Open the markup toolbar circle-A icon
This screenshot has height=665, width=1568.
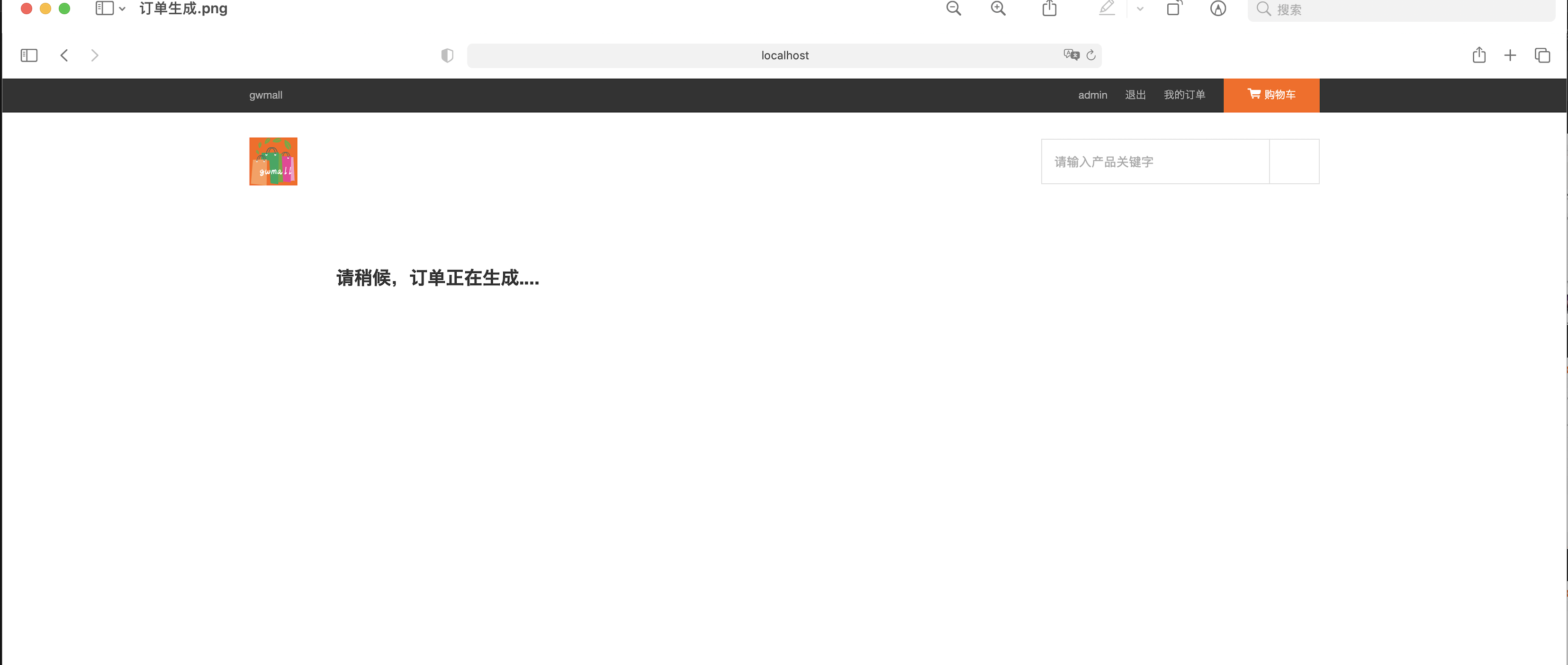point(1217,9)
